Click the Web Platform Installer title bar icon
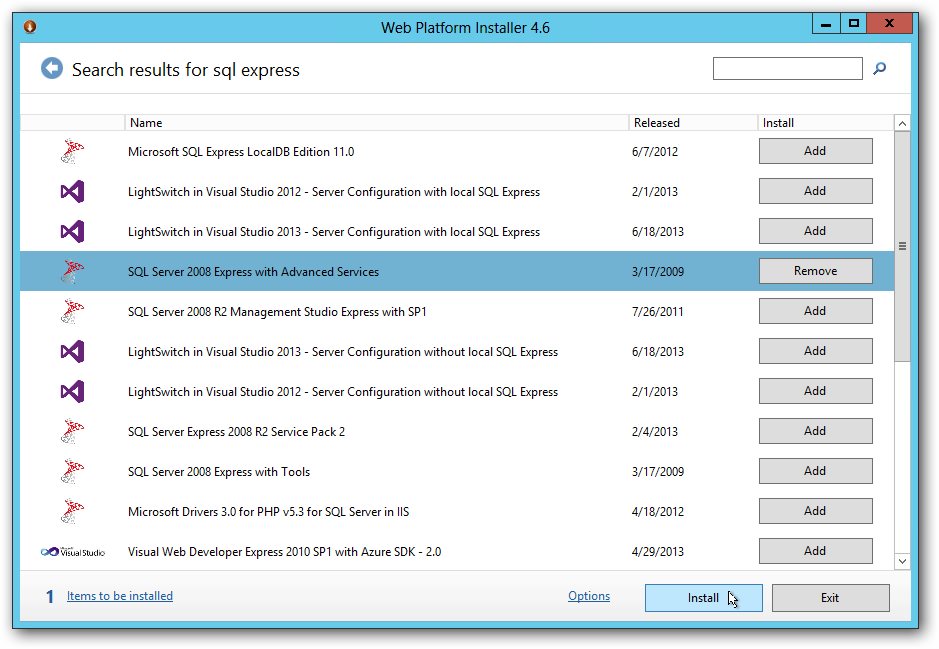The width and height of the screenshot is (939, 649). [30, 26]
